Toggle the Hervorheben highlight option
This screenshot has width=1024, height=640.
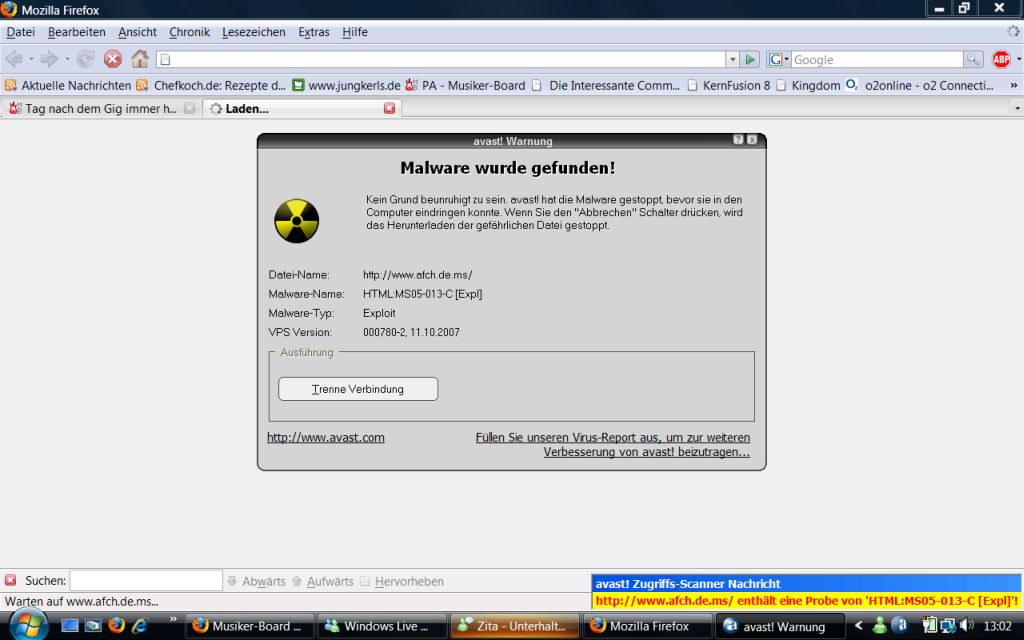pos(402,581)
